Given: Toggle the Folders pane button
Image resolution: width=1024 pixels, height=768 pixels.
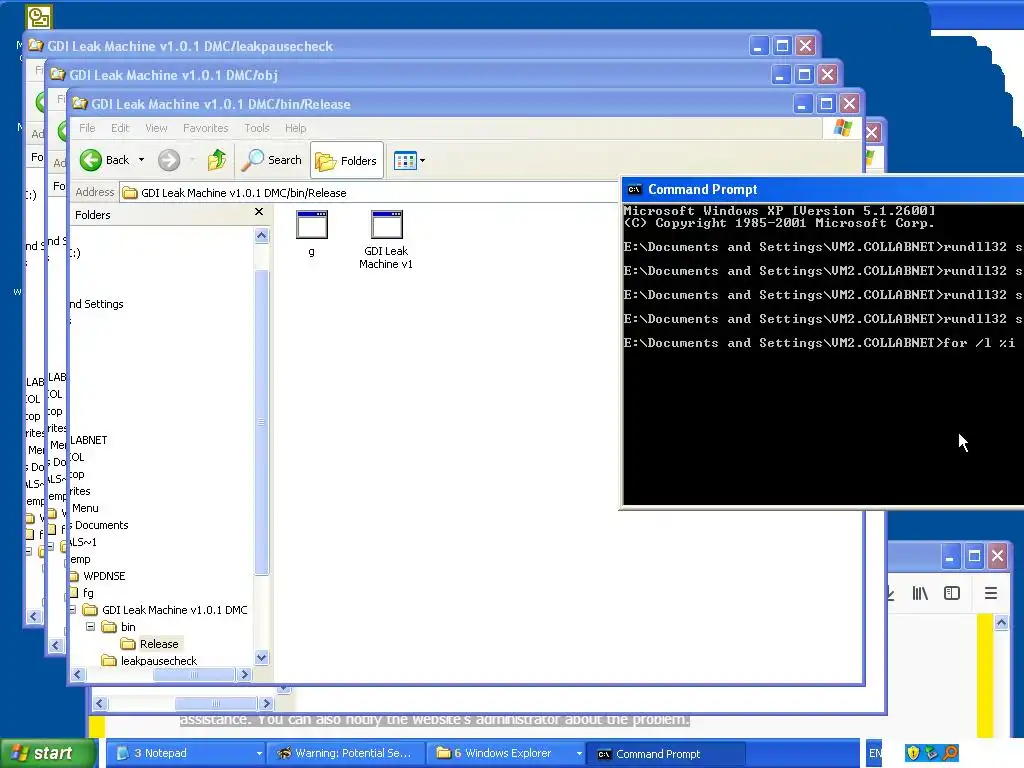Looking at the screenshot, I should coord(346,161).
